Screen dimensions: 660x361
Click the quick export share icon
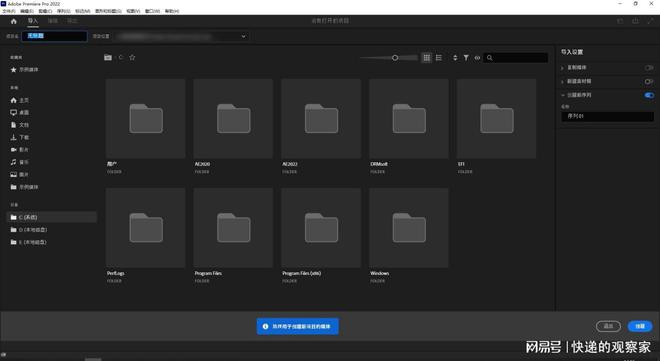pyautogui.click(x=635, y=21)
